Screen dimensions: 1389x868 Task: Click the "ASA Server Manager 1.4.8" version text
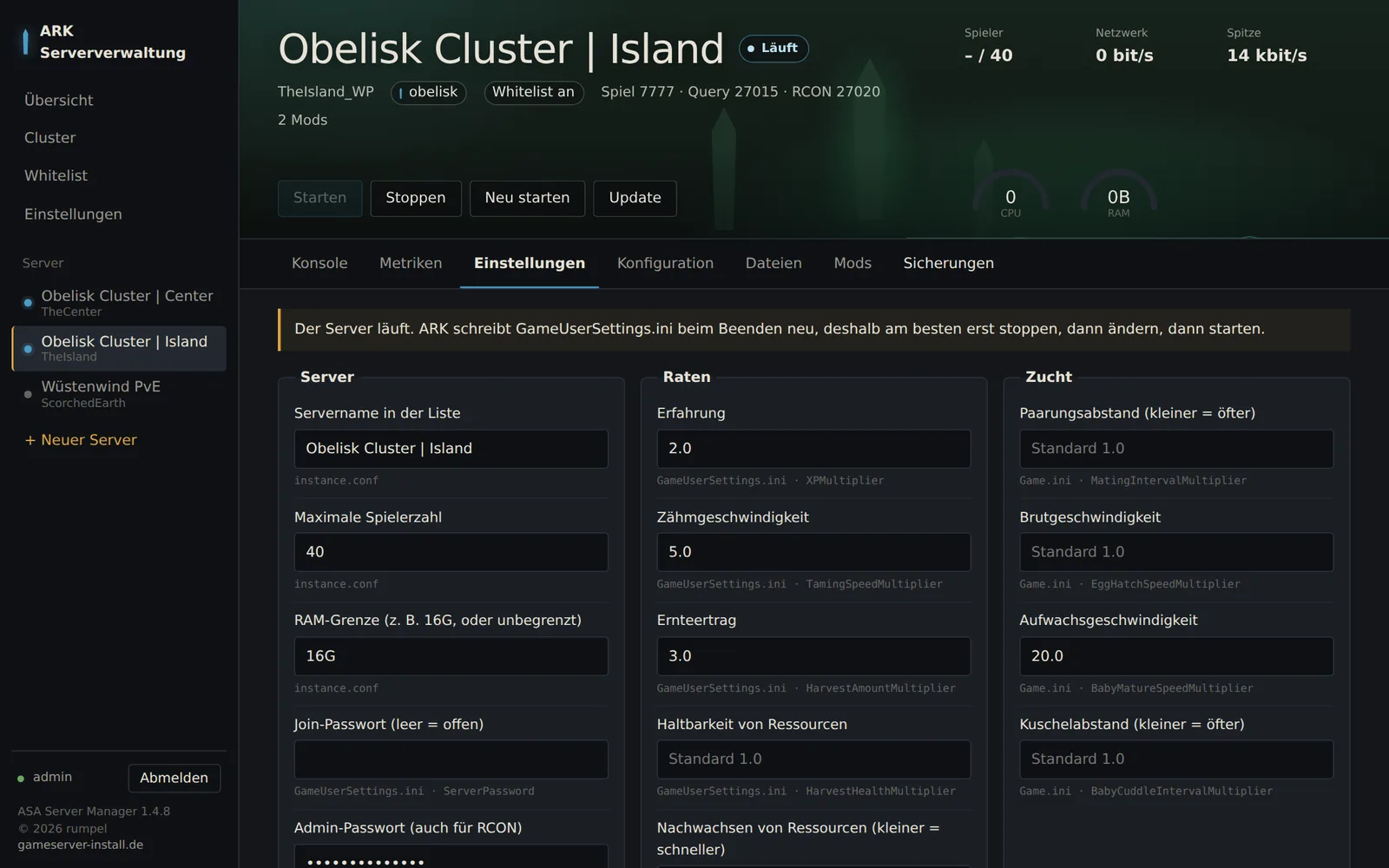(94, 812)
